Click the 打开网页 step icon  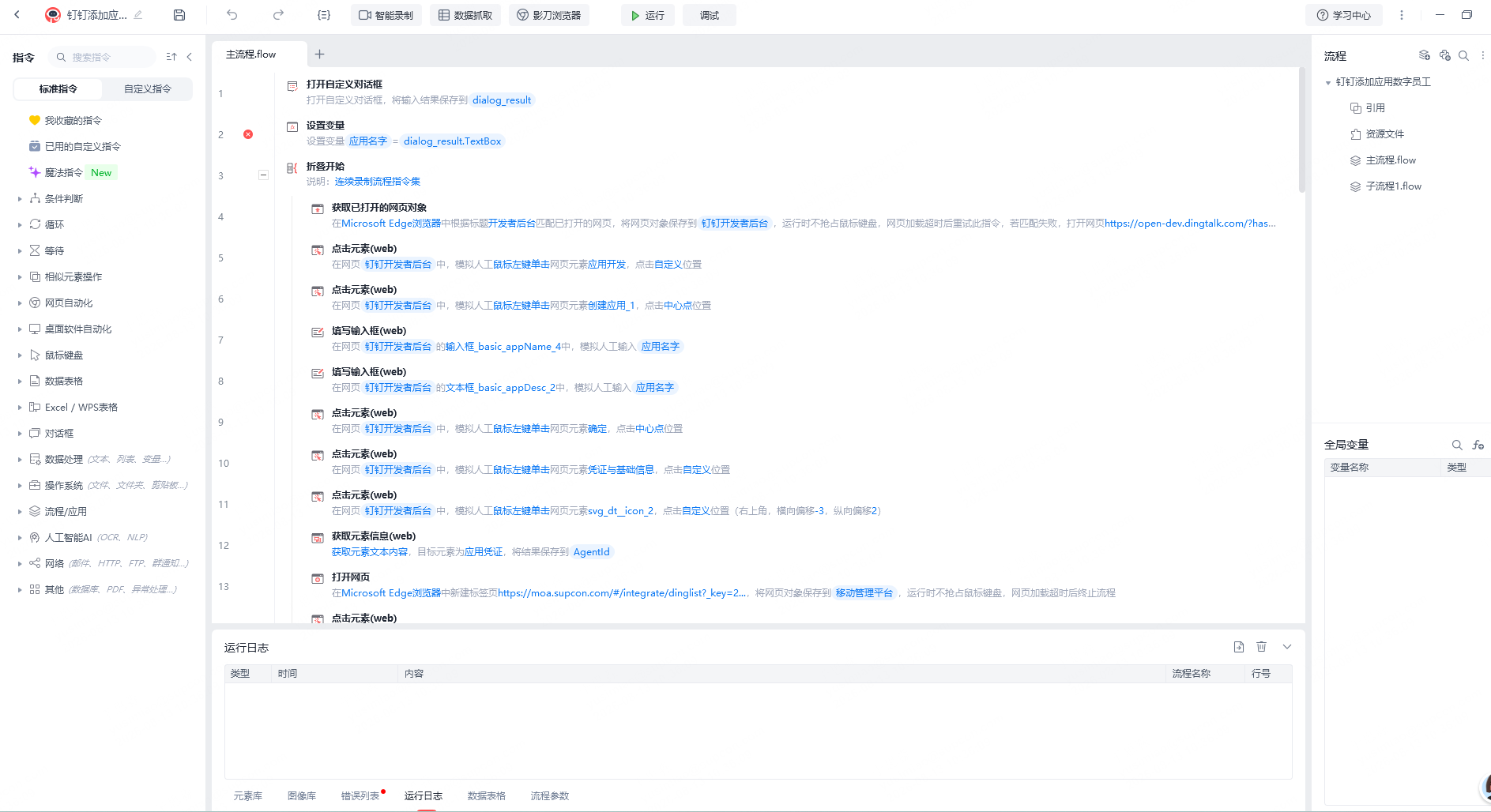coord(318,578)
